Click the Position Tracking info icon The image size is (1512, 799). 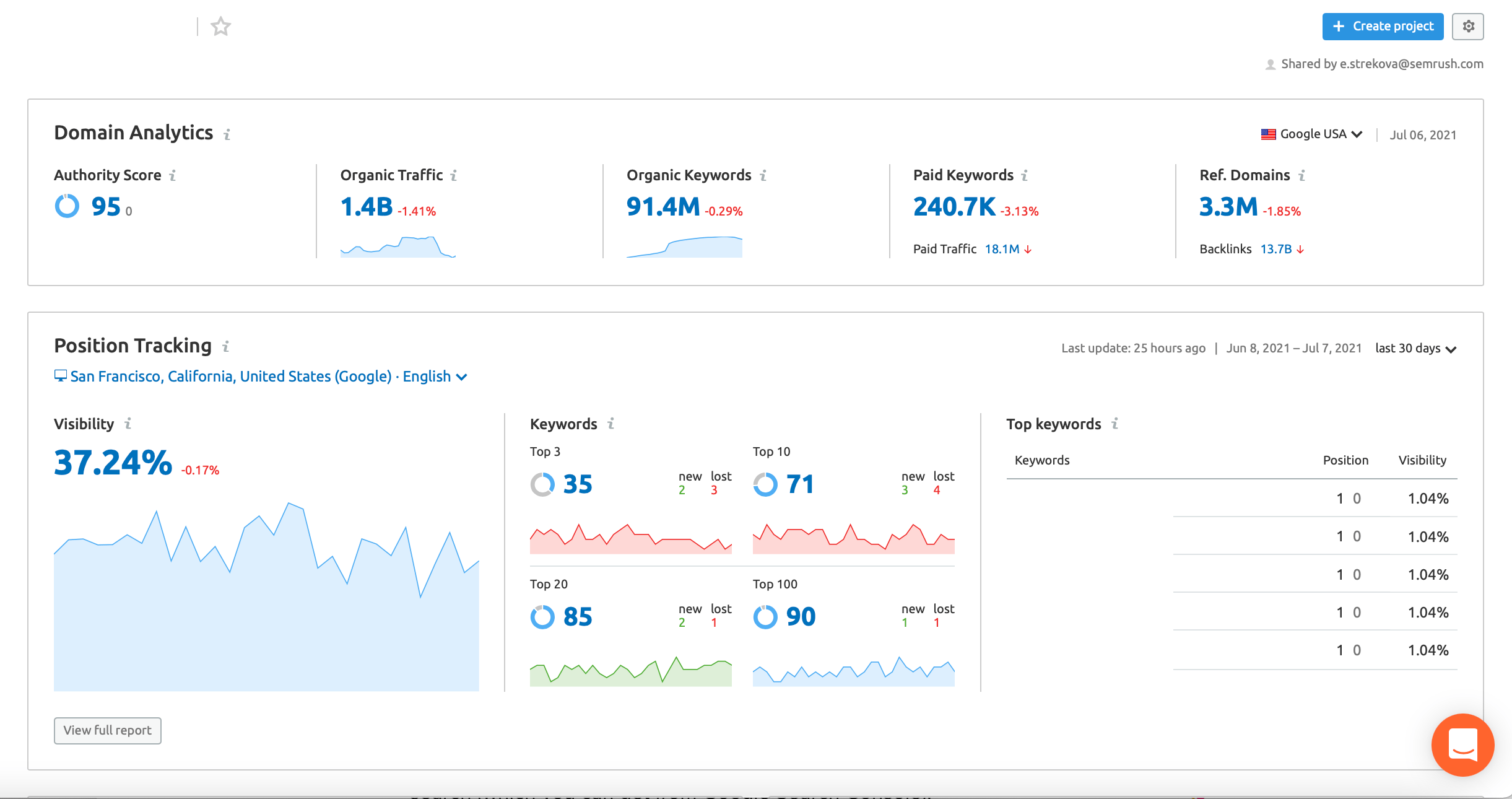pos(226,347)
